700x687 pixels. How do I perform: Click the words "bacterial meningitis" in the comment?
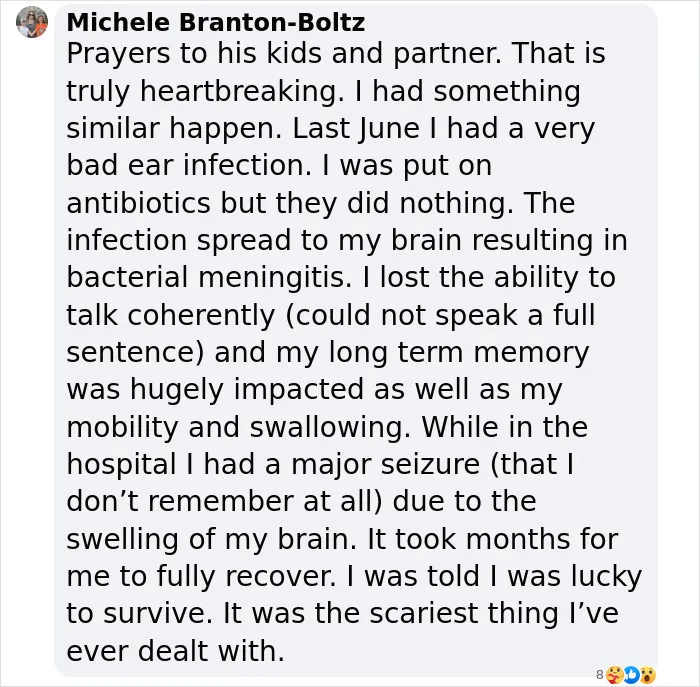(208, 278)
